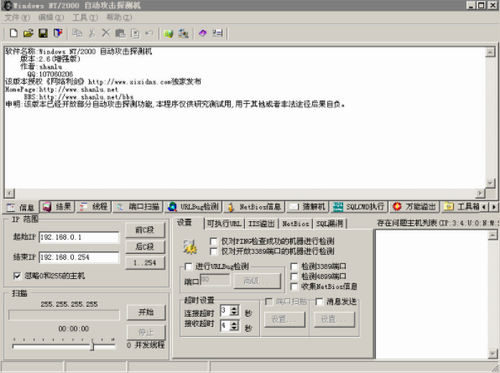Click the 停止 button
This screenshot has width=500, height=373.
(x=146, y=332)
